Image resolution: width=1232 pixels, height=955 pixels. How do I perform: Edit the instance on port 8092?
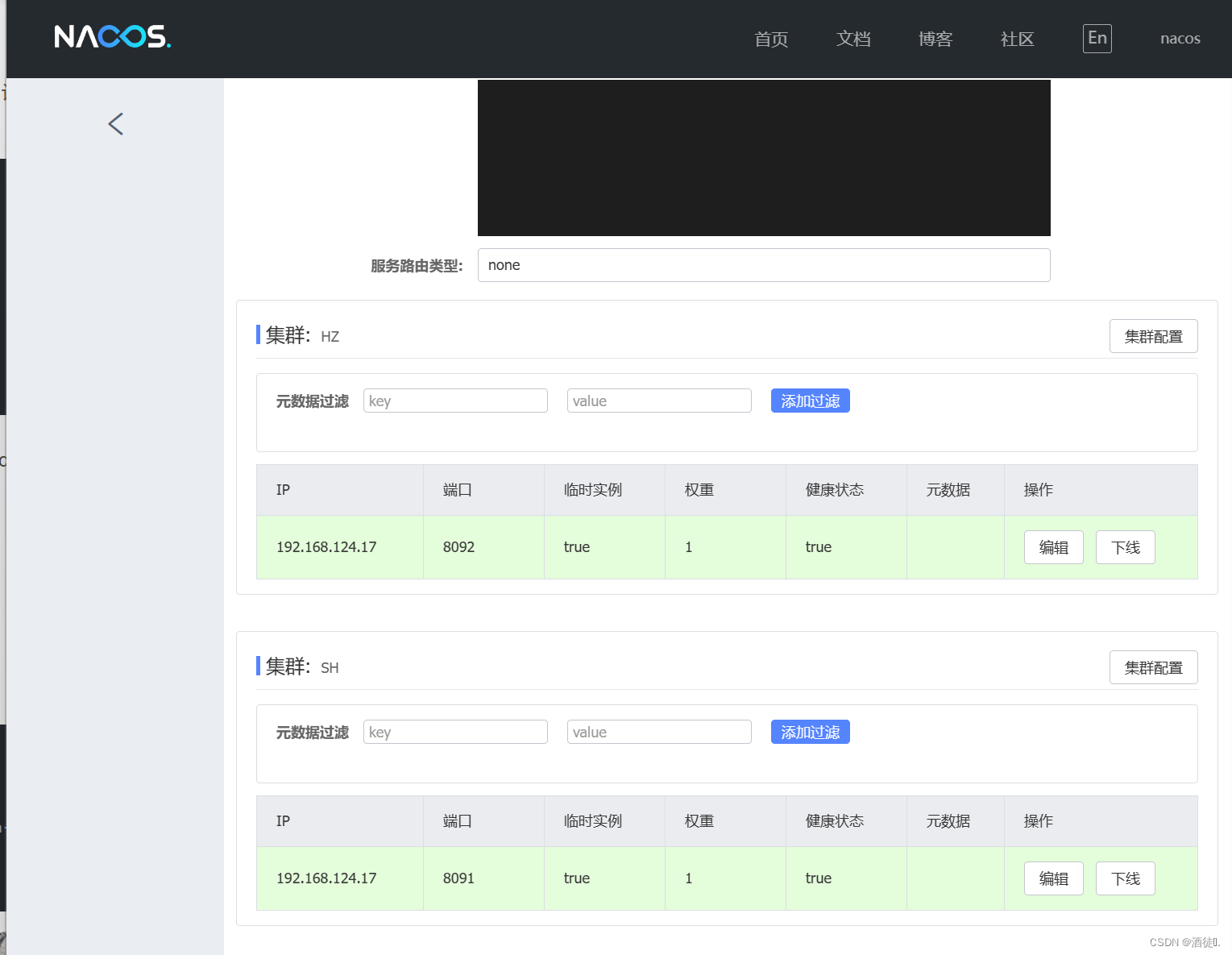[x=1054, y=547]
